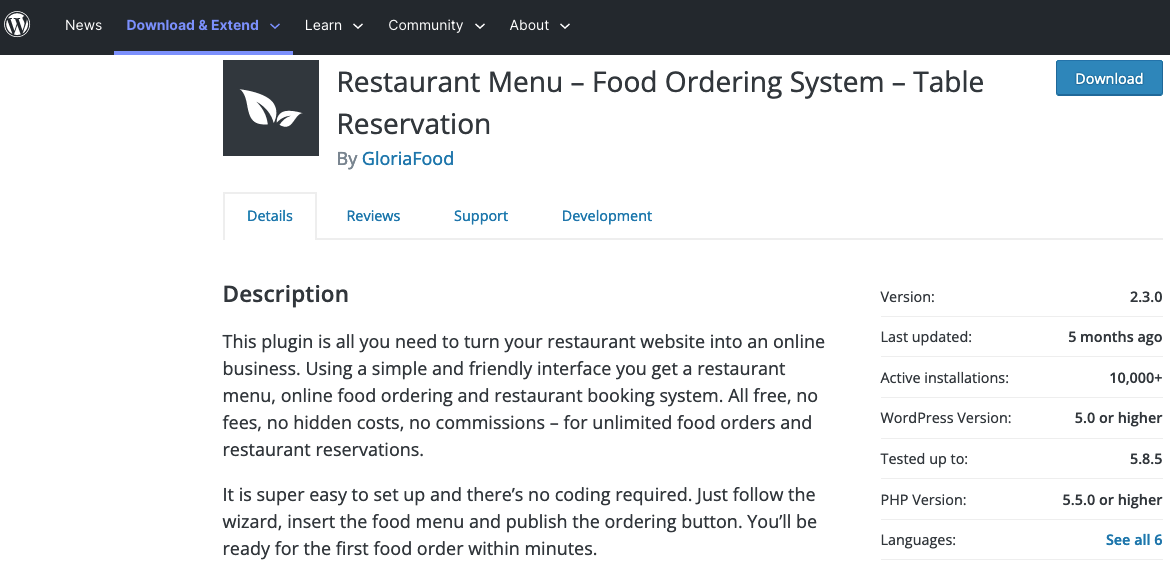The image size is (1170, 564).
Task: Expand the Download & Extend chevron
Action: pos(275,26)
